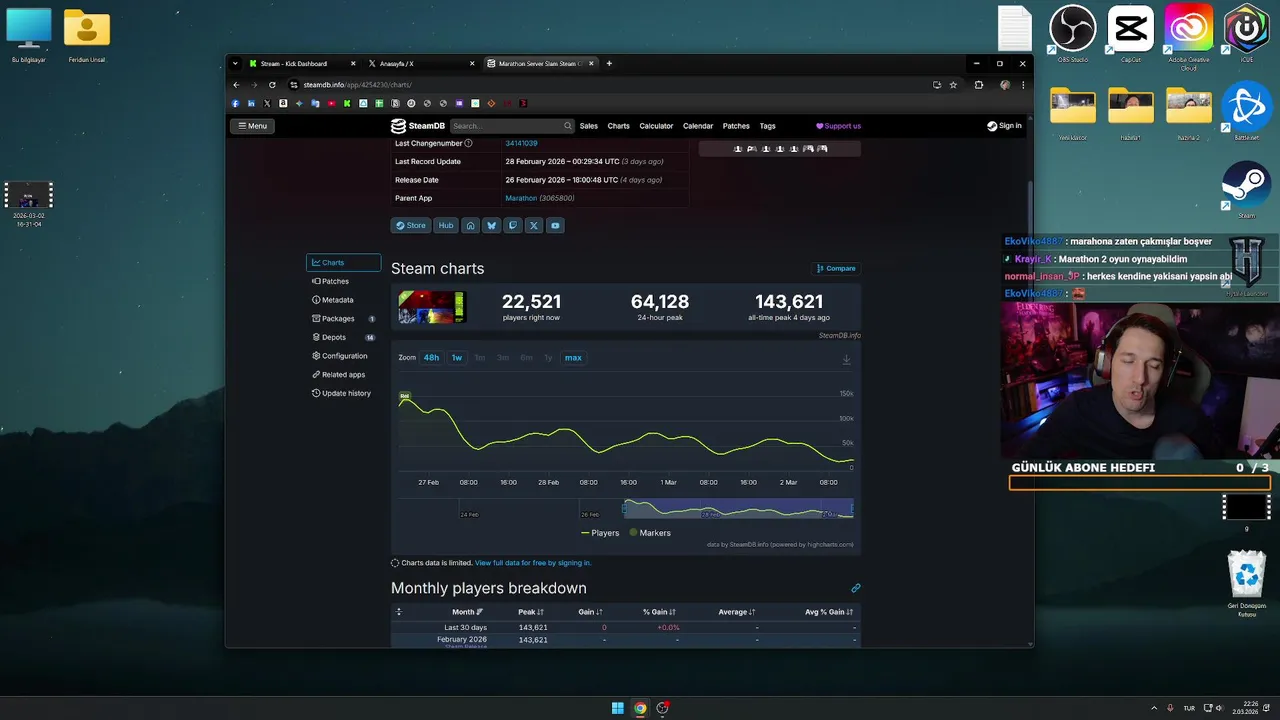This screenshot has height=720, width=1280.
Task: Open Chrome extensions puzzle icon
Action: [978, 85]
